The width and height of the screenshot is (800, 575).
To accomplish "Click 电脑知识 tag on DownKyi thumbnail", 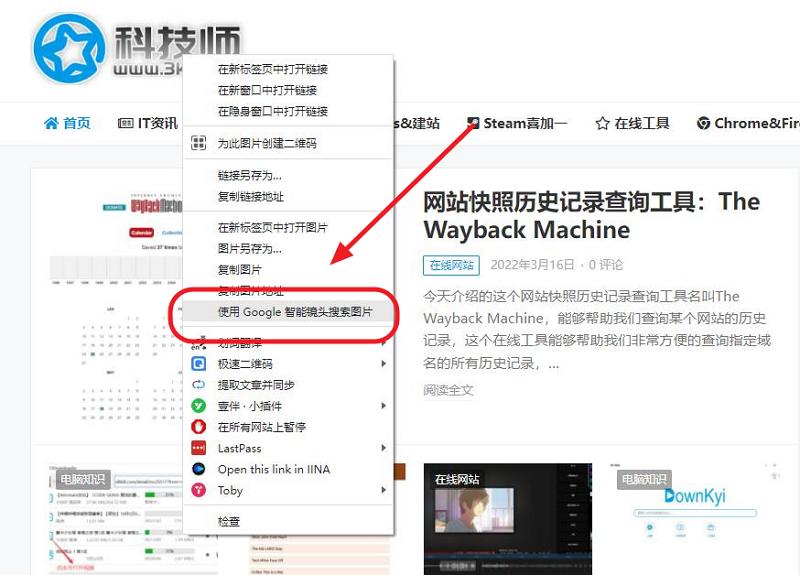I will click(644, 480).
